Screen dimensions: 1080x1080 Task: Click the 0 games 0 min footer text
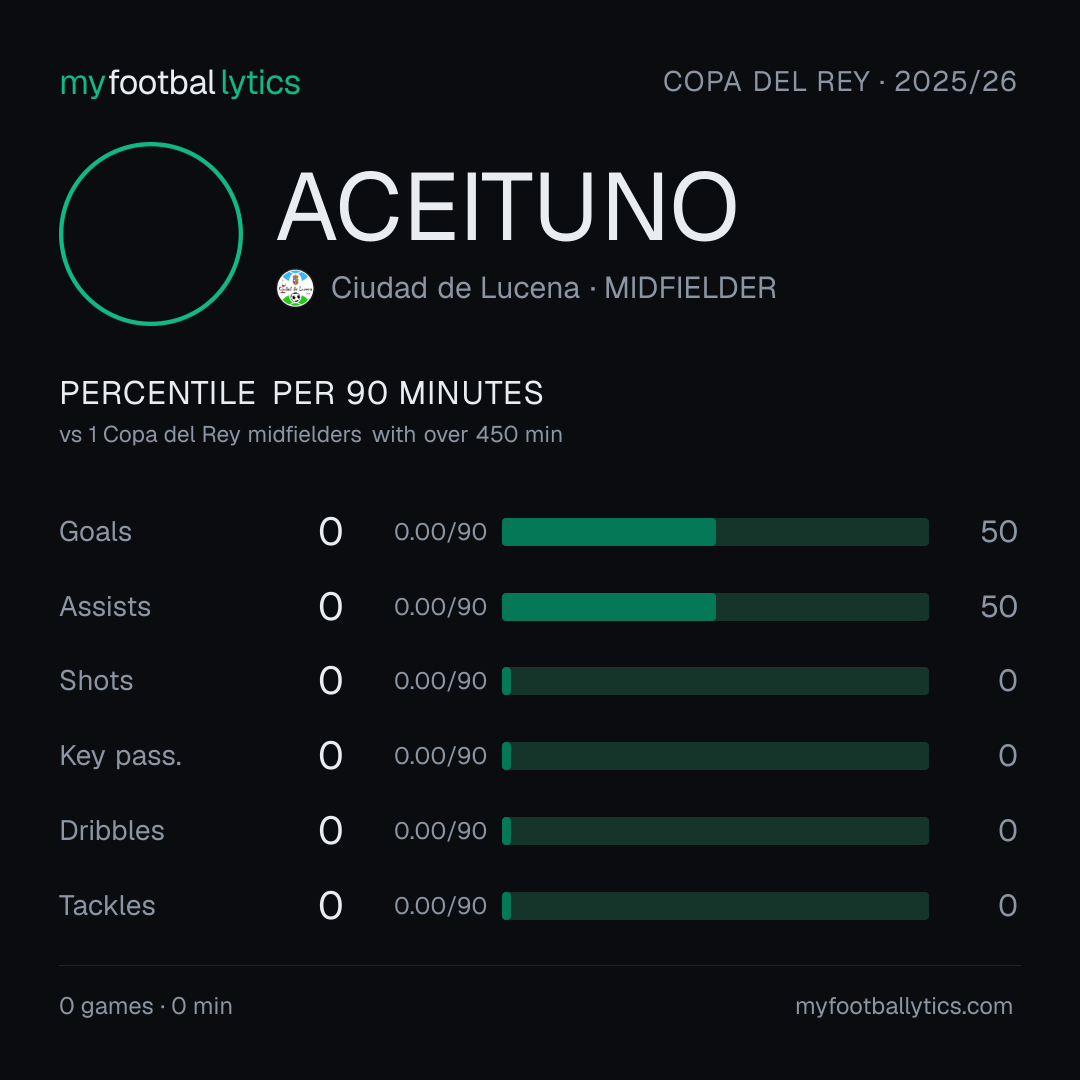pyautogui.click(x=146, y=1006)
